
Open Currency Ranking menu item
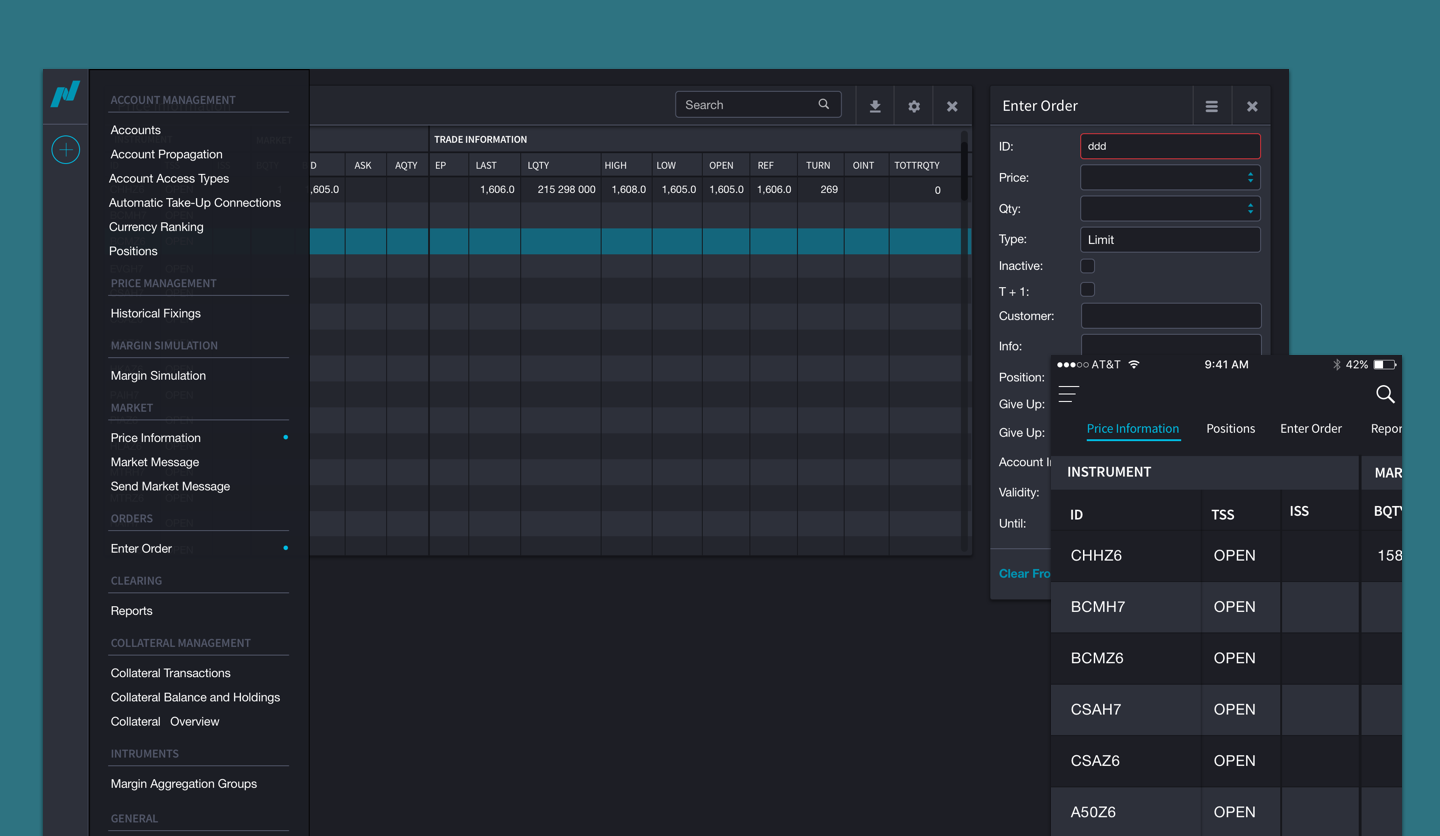(x=156, y=227)
